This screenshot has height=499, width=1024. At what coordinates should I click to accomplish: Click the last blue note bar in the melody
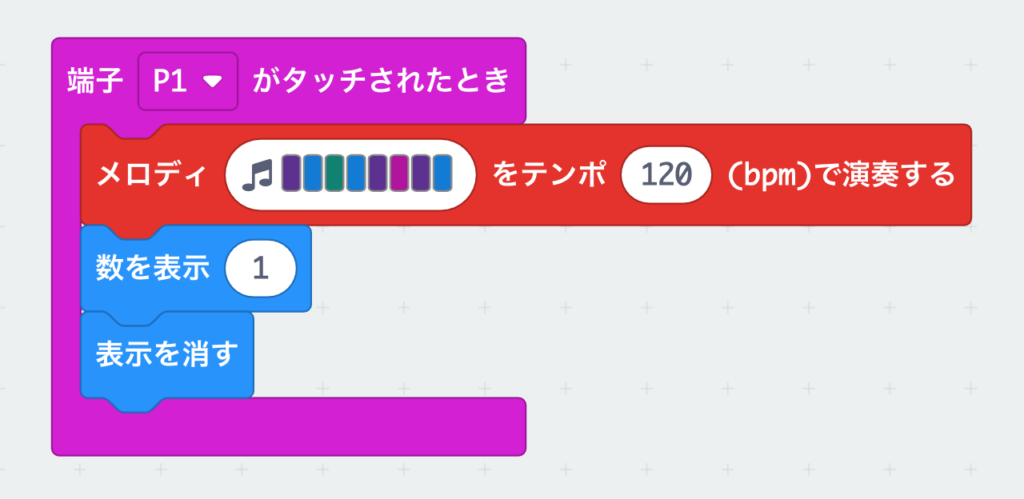click(x=441, y=175)
